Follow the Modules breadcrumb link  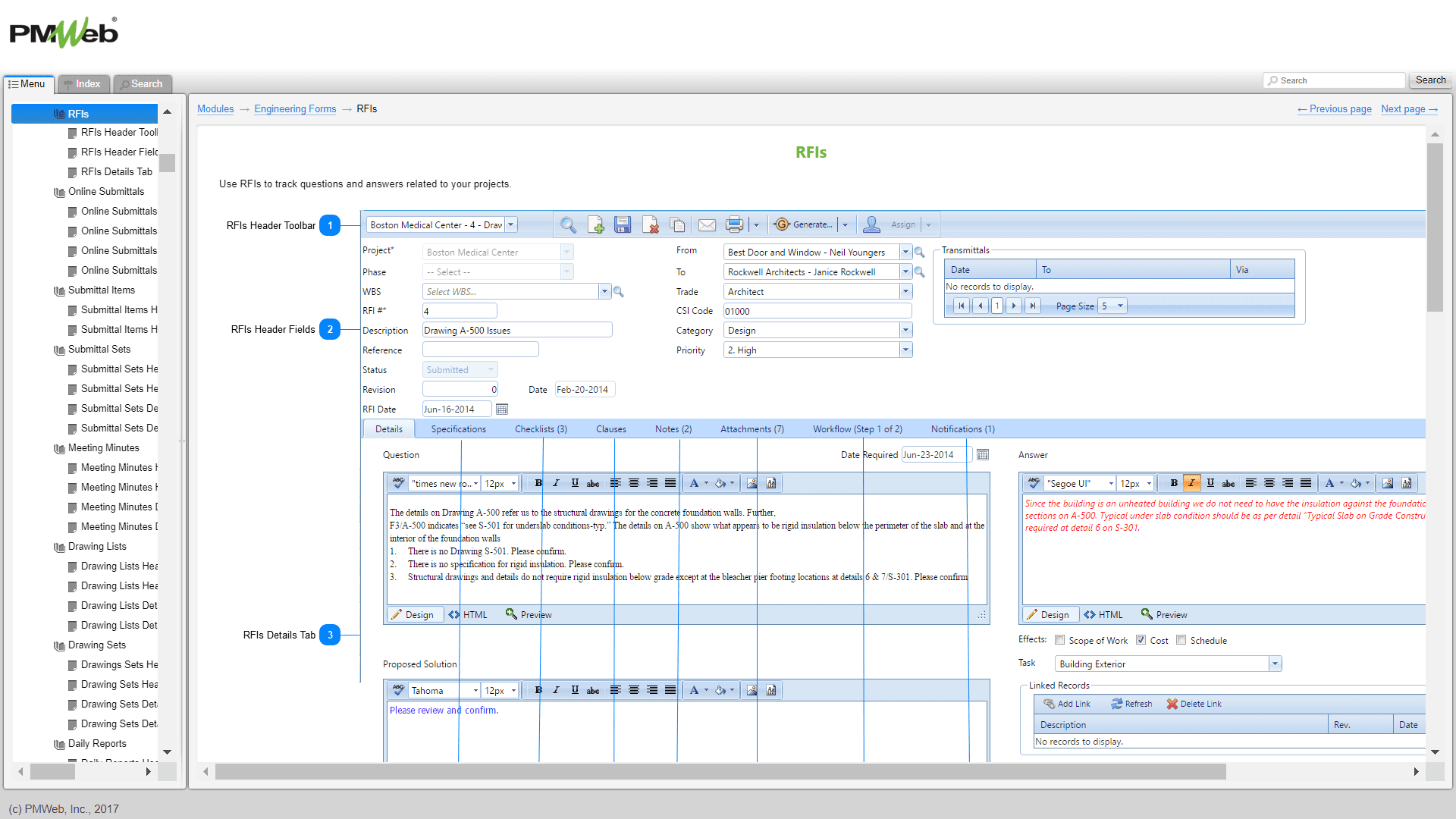coord(215,109)
